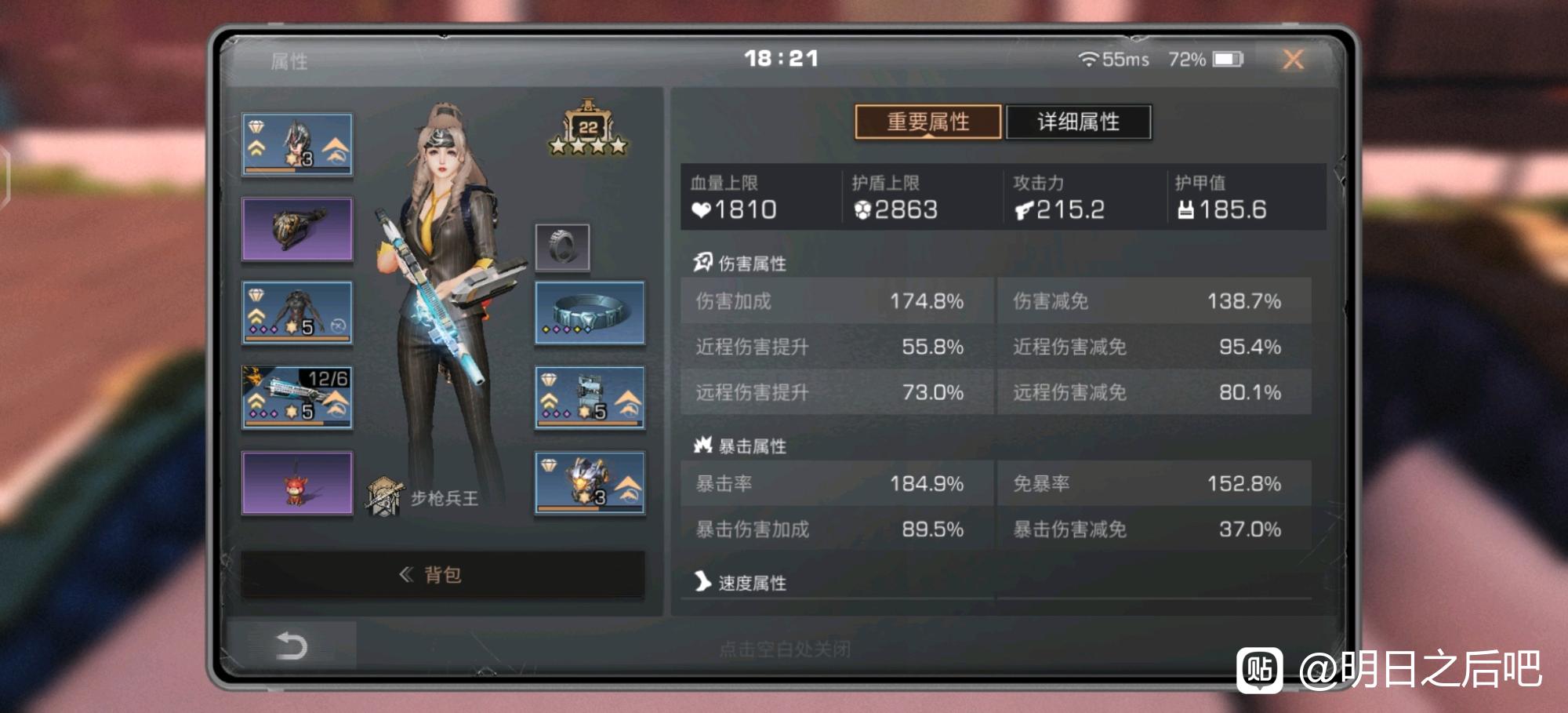Viewport: 1568px width, 713px height.
Task: Click the back arrow return button
Action: click(291, 646)
